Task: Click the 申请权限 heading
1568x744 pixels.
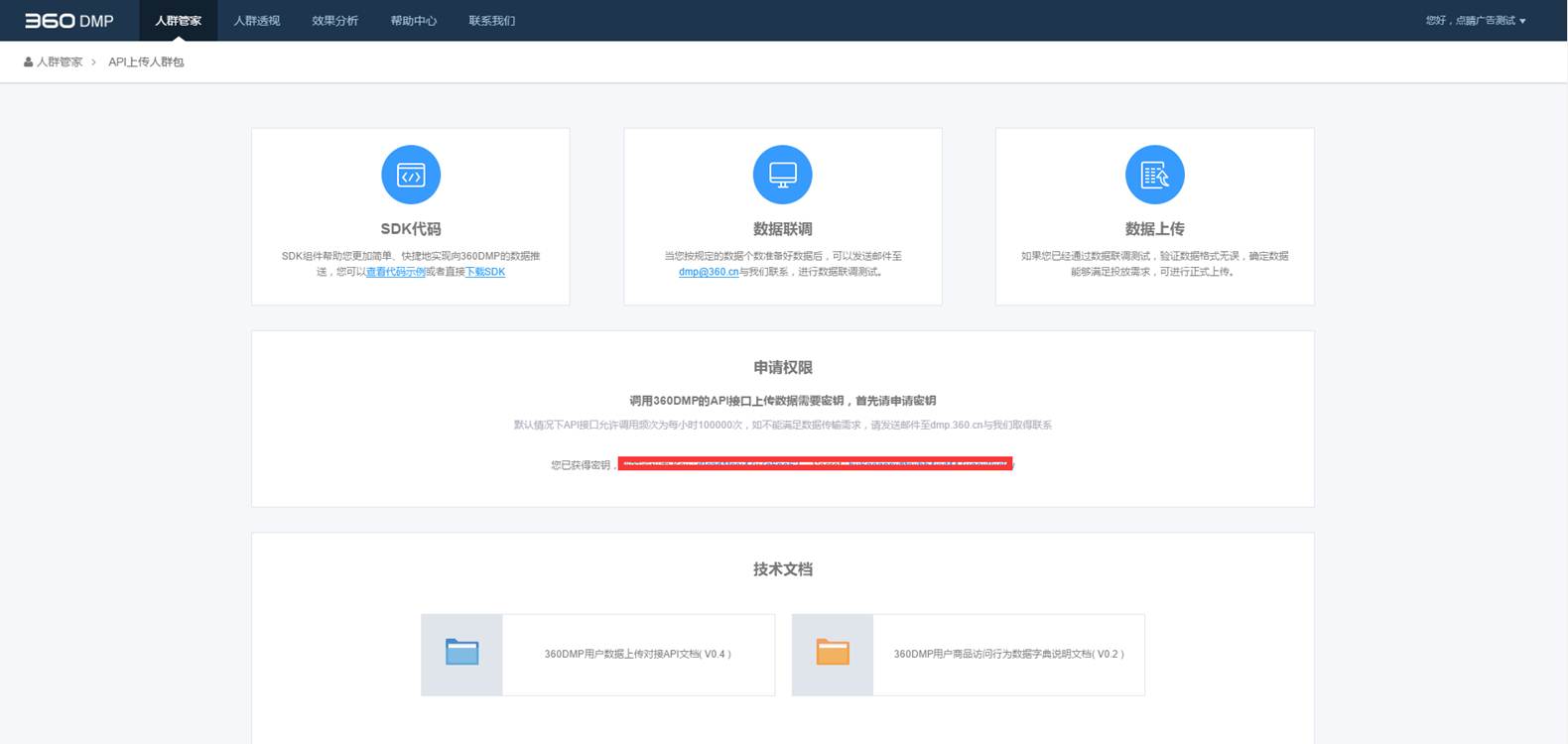Action: [x=783, y=368]
